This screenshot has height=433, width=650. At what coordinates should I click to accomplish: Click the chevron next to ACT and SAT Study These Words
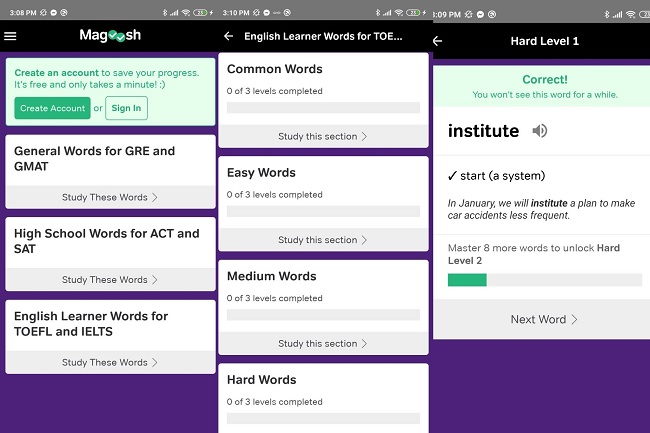pos(155,280)
